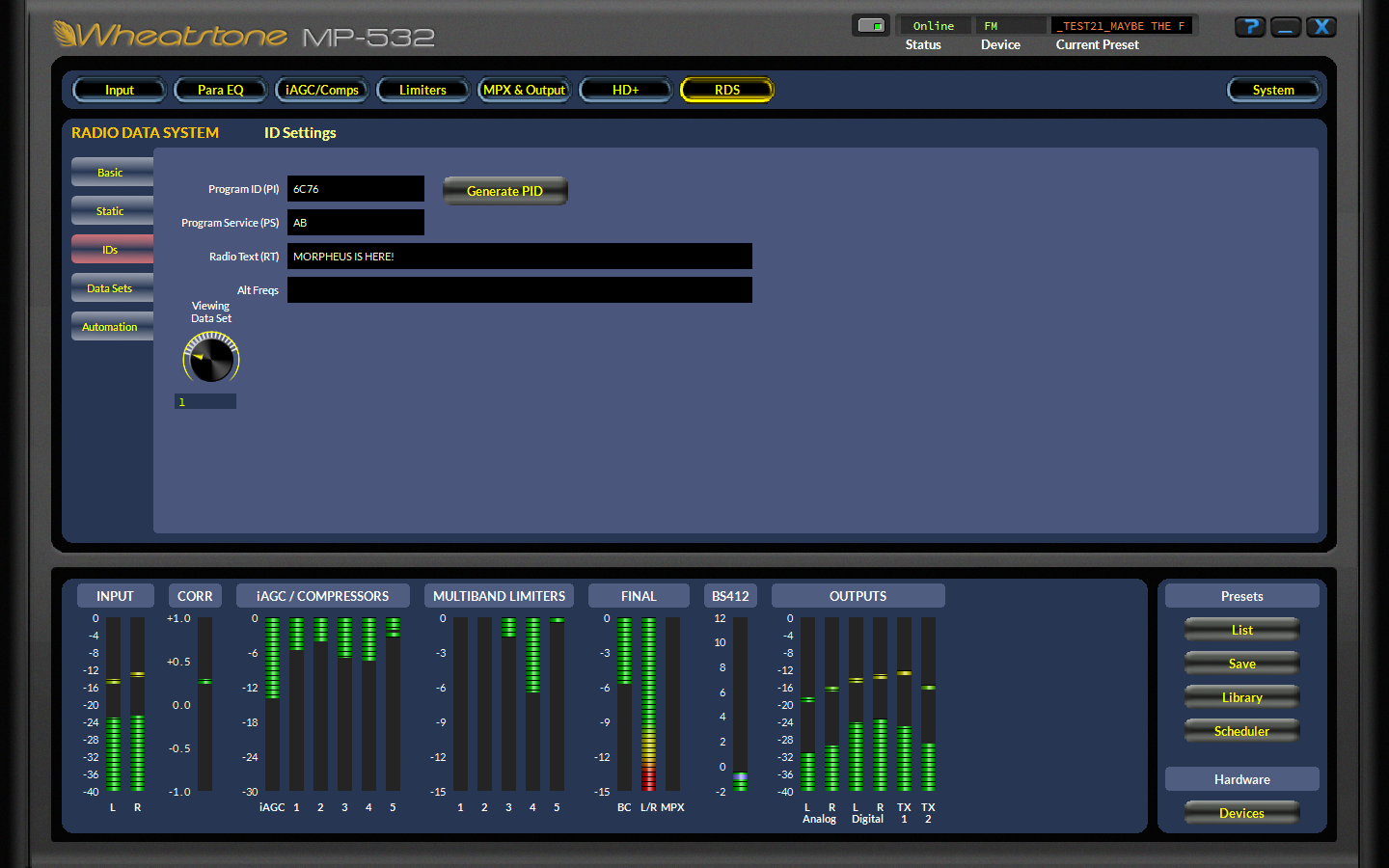
Task: Click the device connection indicator icon
Action: tap(871, 26)
